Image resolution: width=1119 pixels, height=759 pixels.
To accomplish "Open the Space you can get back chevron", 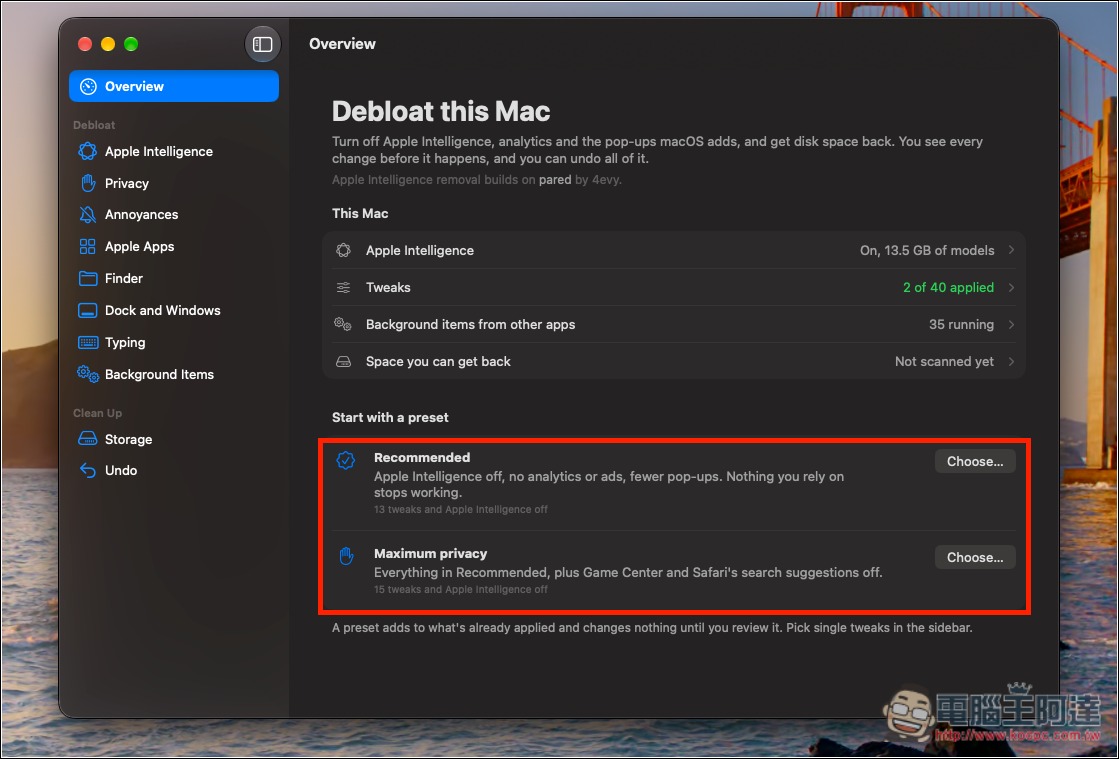I will click(1011, 362).
